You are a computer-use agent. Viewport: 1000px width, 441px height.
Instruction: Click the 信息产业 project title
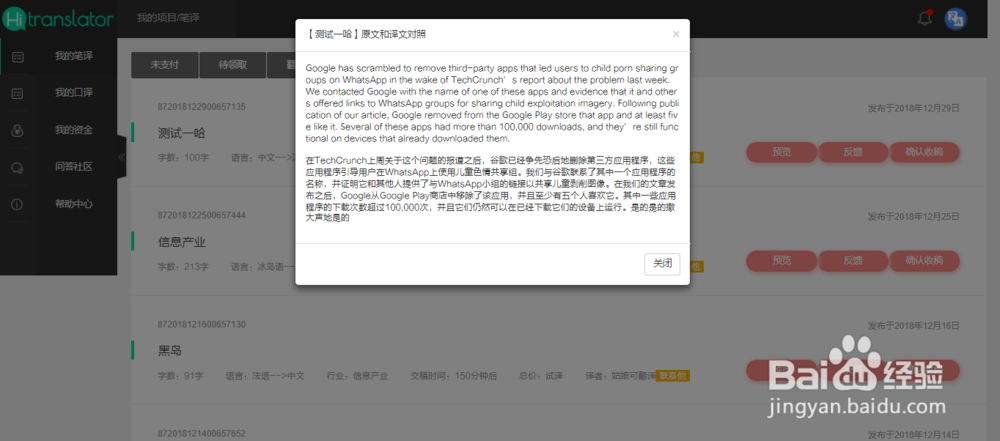click(x=182, y=243)
